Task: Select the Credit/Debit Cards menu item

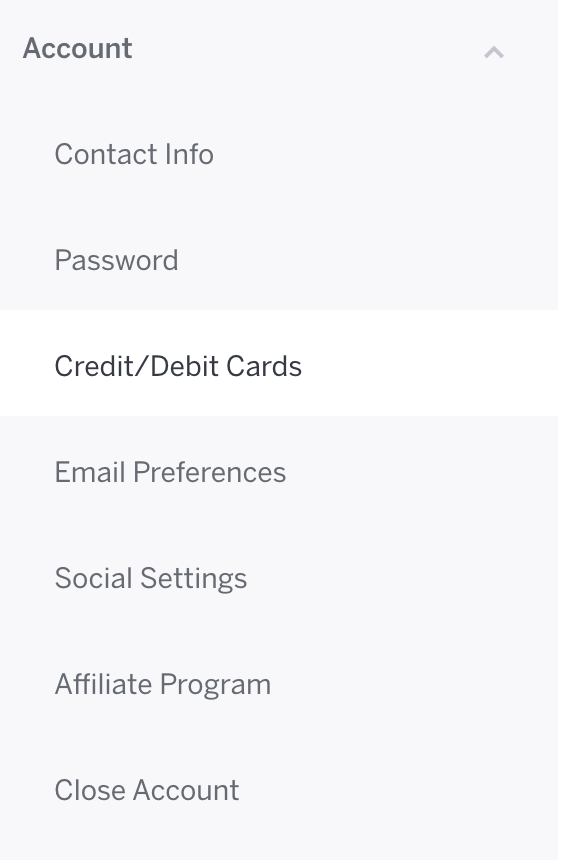Action: click(x=279, y=363)
